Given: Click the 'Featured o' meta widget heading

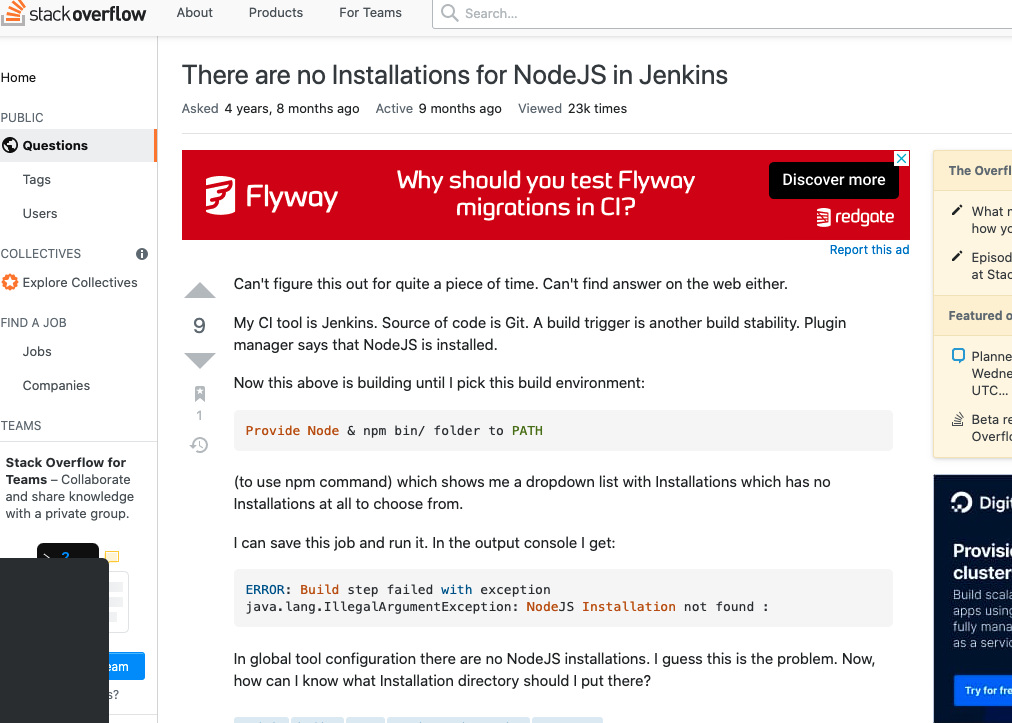Looking at the screenshot, I should click(x=980, y=316).
